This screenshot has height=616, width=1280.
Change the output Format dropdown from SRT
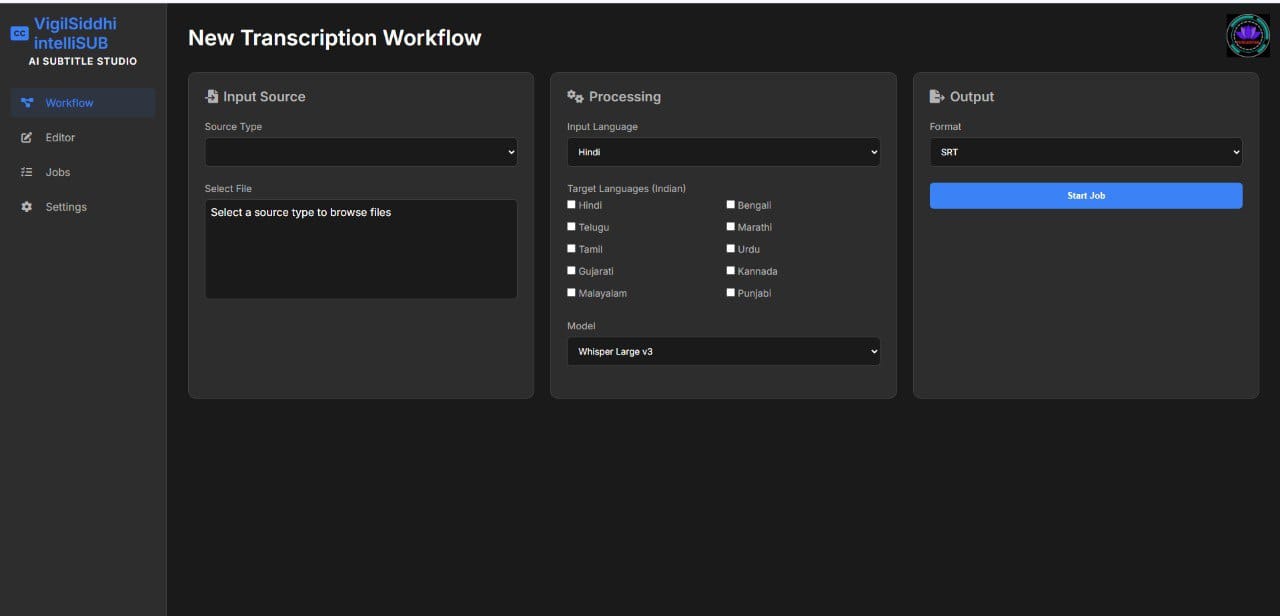pyautogui.click(x=1085, y=152)
